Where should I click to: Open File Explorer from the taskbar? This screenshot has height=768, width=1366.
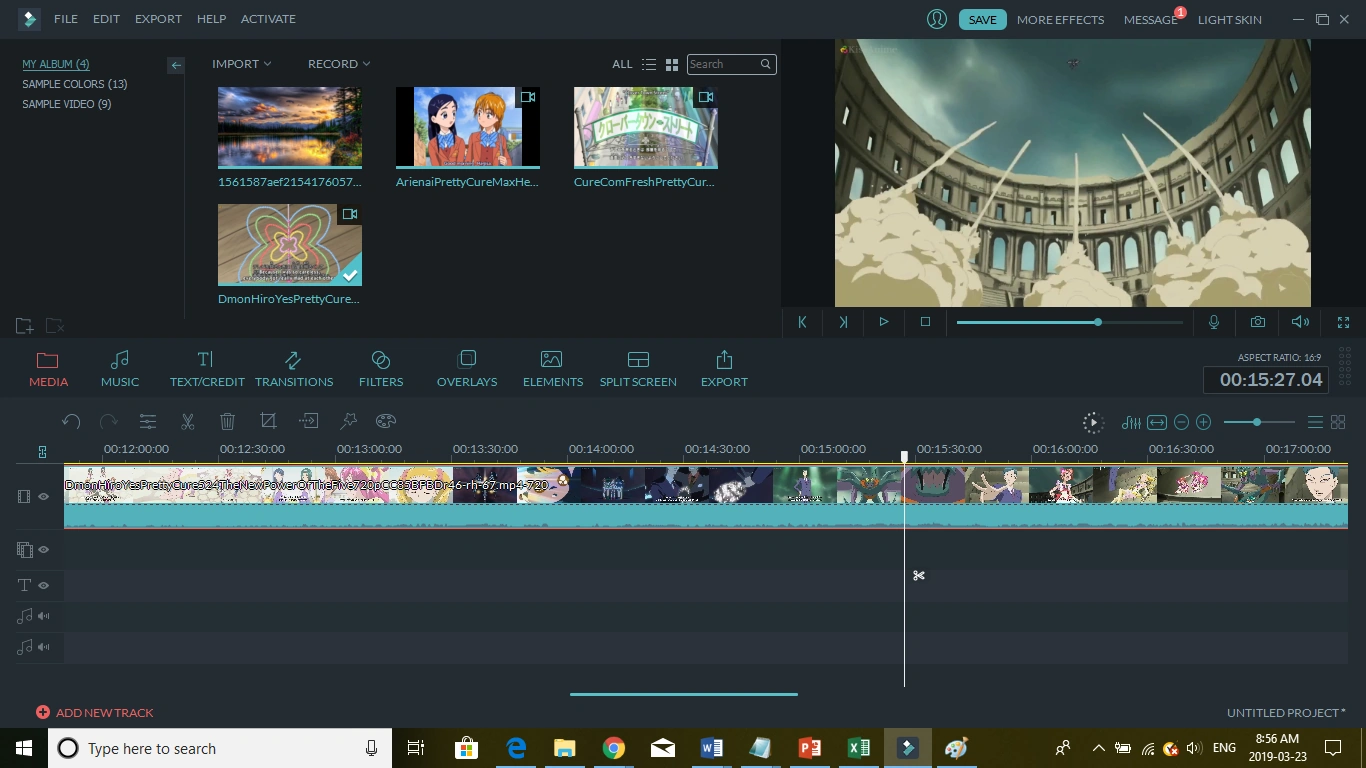pyautogui.click(x=565, y=748)
